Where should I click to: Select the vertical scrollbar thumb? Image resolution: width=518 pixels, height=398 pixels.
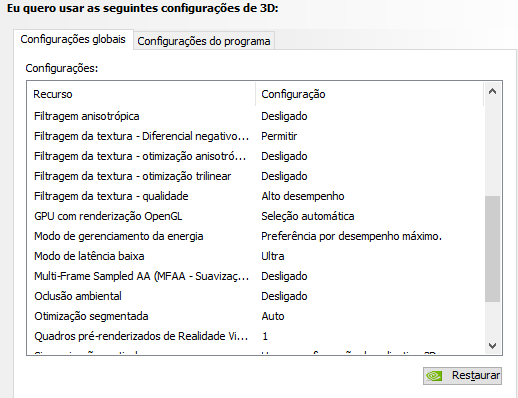pyautogui.click(x=492, y=249)
